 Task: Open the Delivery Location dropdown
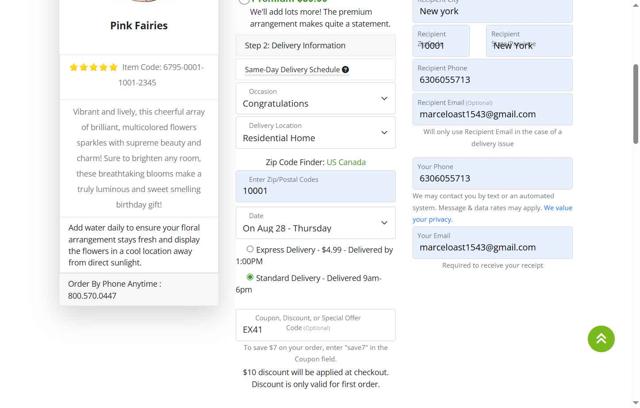pyautogui.click(x=316, y=133)
